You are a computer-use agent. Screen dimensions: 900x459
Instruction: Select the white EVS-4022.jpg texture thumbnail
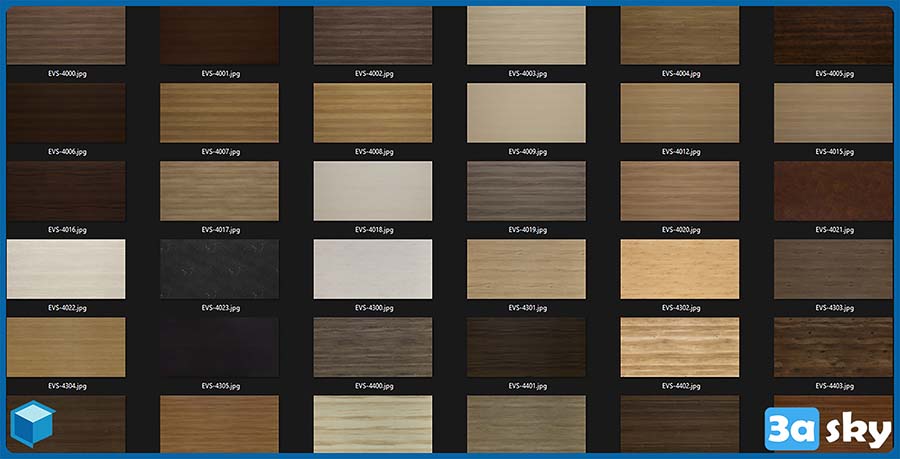pos(66,269)
